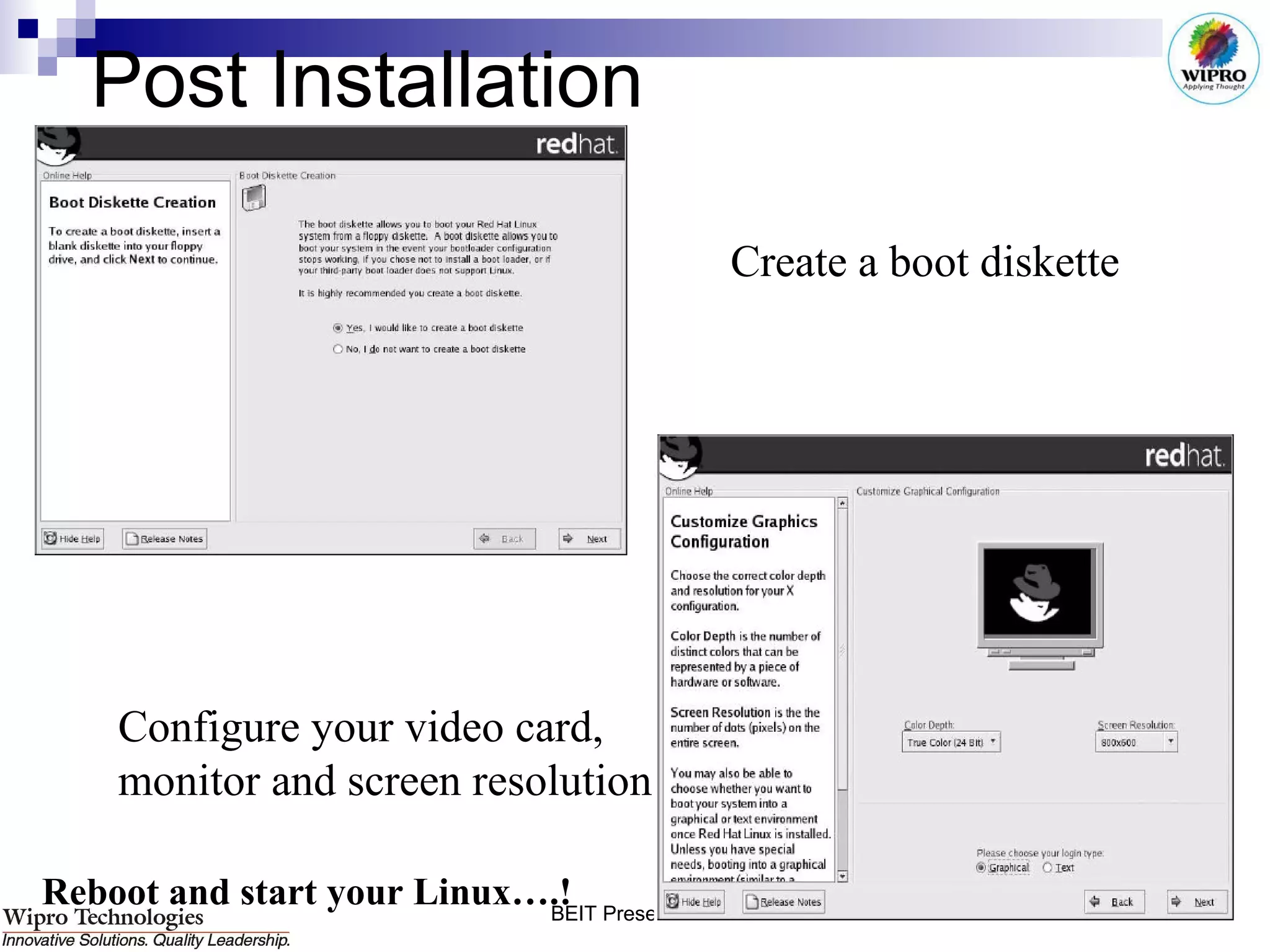Click scrollbar down arrow in Online Help
This screenshot has width=1270, height=952.
tap(842, 876)
